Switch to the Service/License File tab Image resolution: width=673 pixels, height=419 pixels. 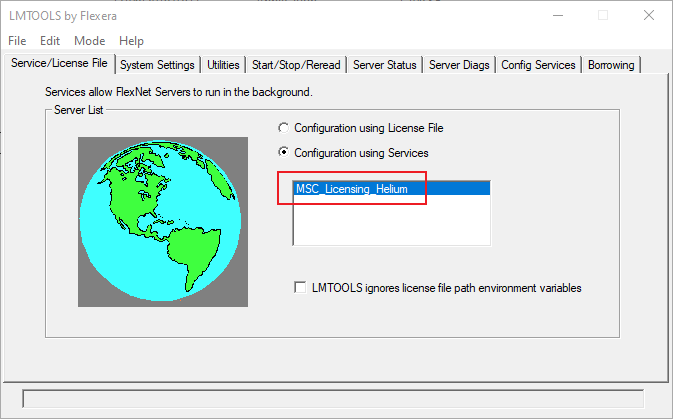pos(59,64)
